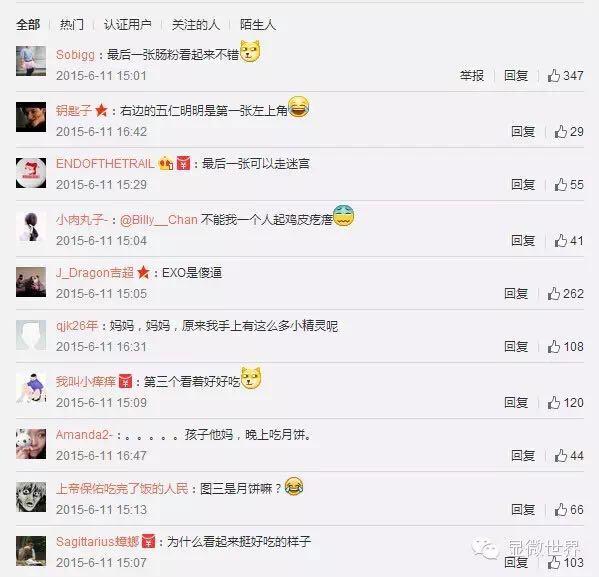Screen dimensions: 599x577
Task: Click thumbs-up icon next to 66
Action: click(561, 509)
